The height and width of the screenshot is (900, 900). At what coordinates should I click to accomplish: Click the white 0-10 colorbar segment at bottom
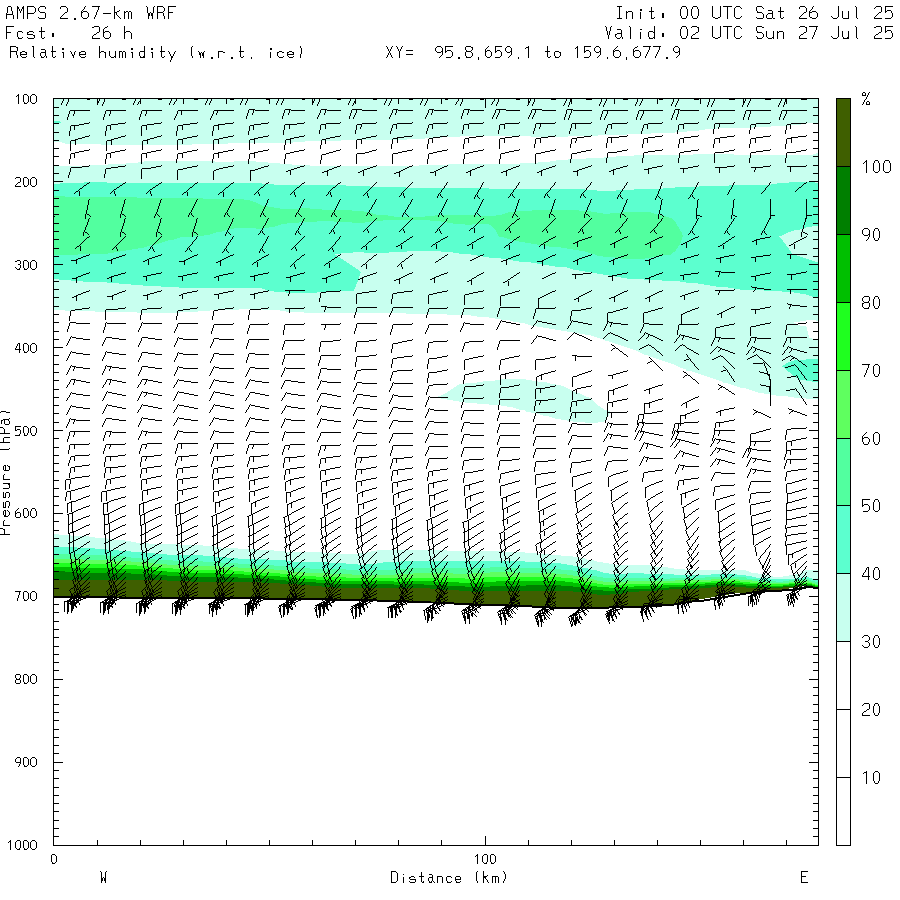(x=843, y=811)
